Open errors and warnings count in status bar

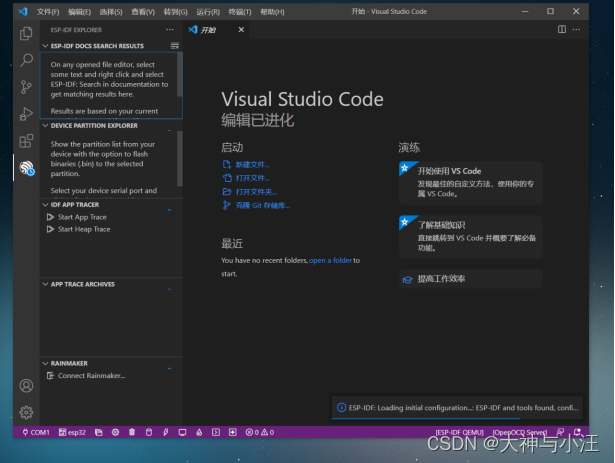[260, 432]
